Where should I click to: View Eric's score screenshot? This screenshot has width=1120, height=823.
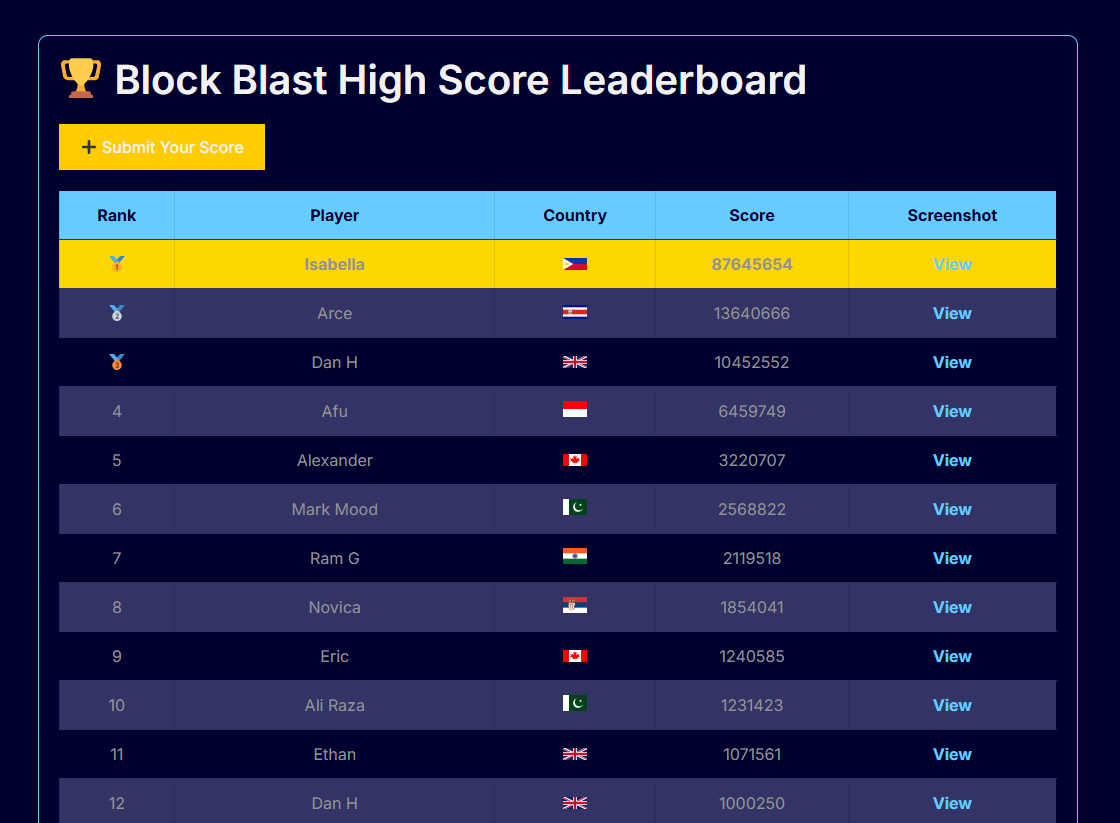tap(952, 656)
